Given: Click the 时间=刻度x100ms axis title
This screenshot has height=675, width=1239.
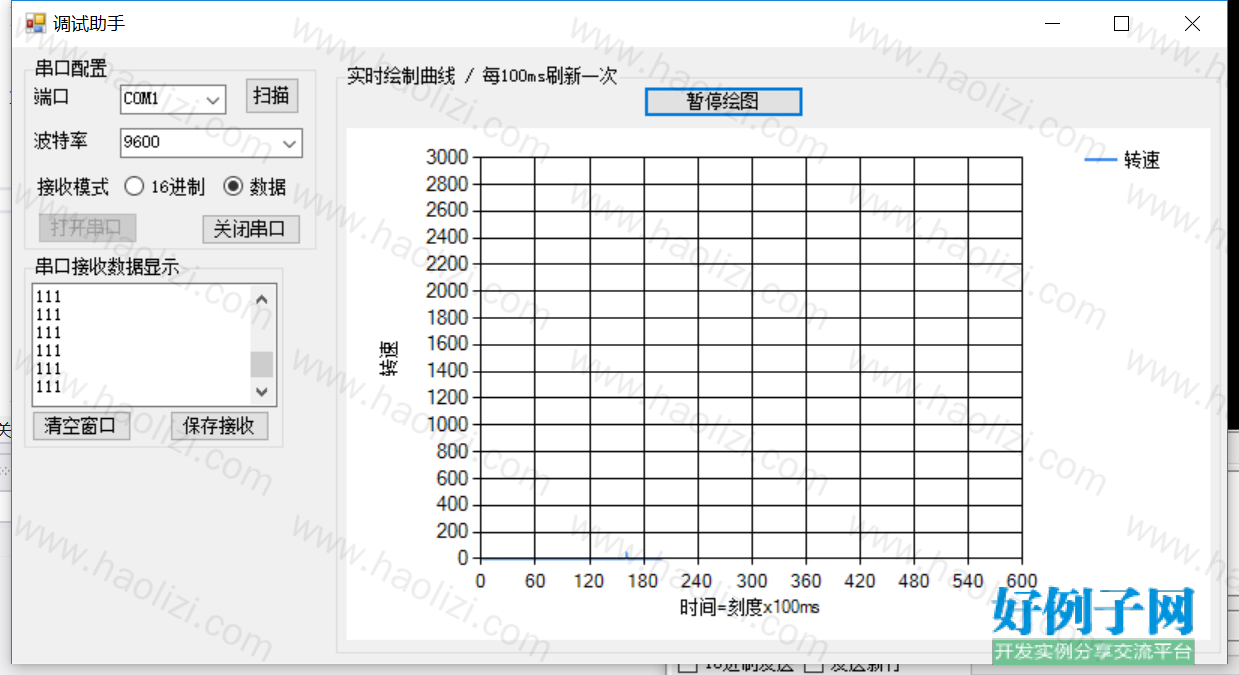Looking at the screenshot, I should 750,606.
